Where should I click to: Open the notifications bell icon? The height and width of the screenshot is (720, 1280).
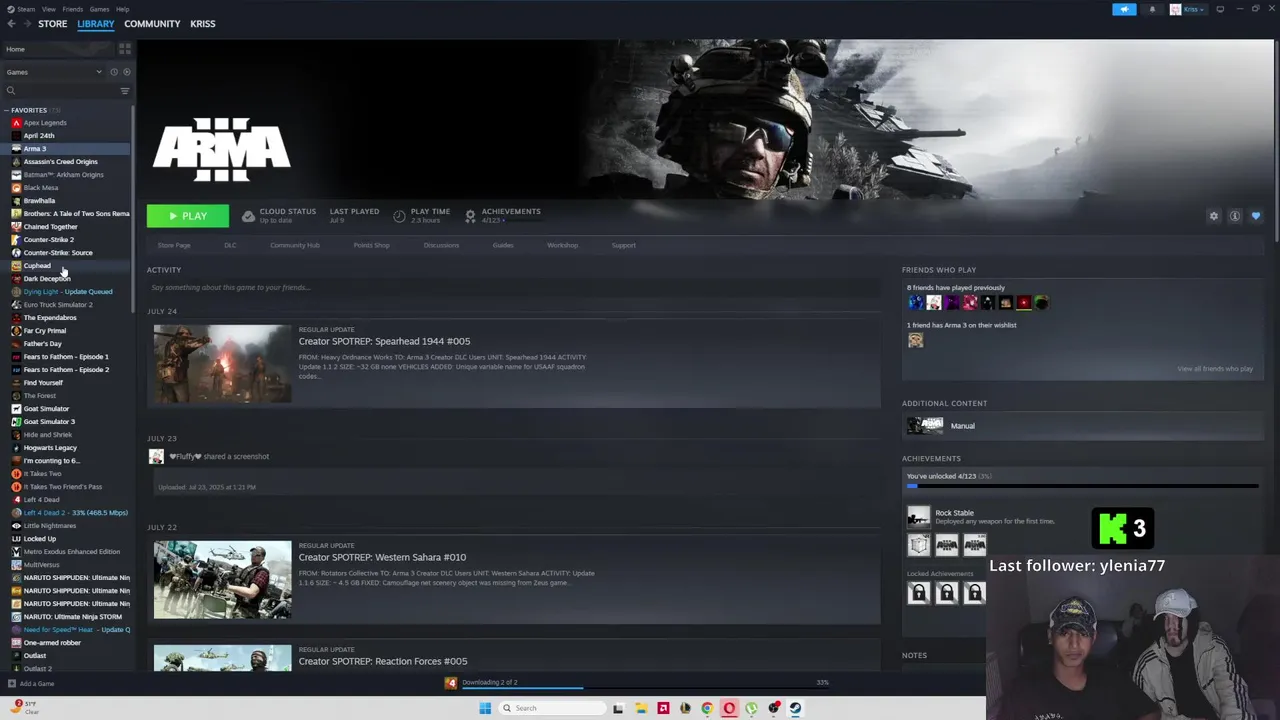1152,9
